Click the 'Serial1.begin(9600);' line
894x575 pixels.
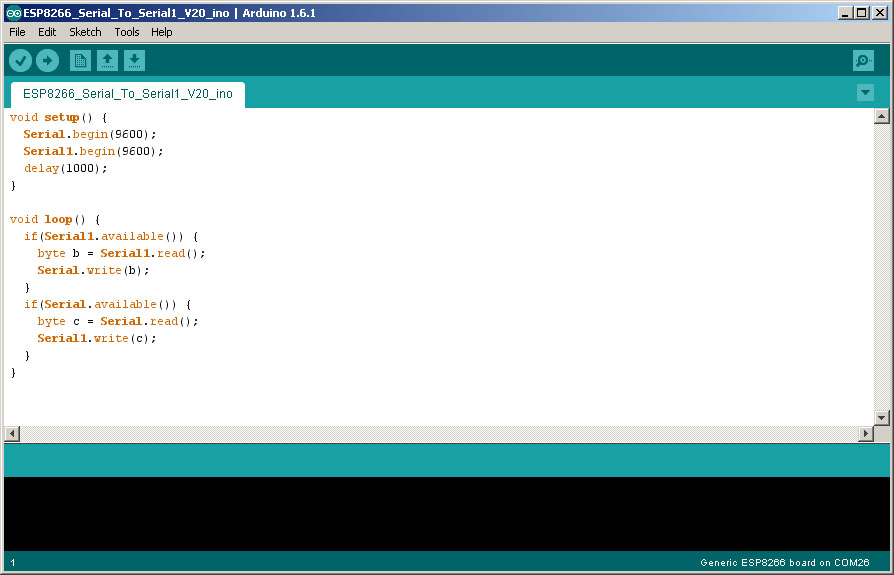coord(93,152)
